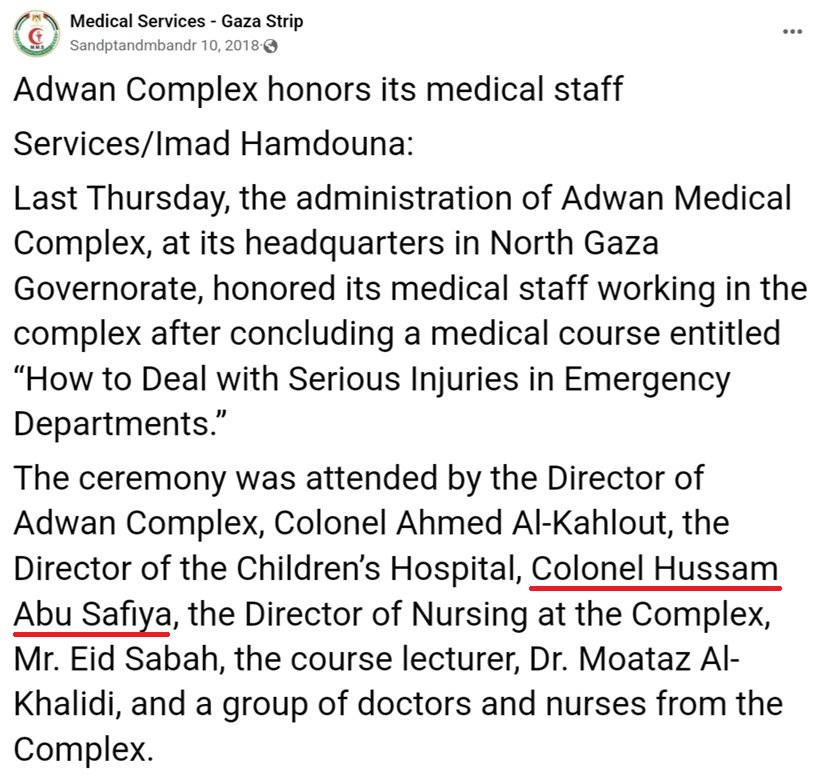
Task: Click the 'Services/Imad Hamdouna:' byline text
Action: click(x=213, y=144)
